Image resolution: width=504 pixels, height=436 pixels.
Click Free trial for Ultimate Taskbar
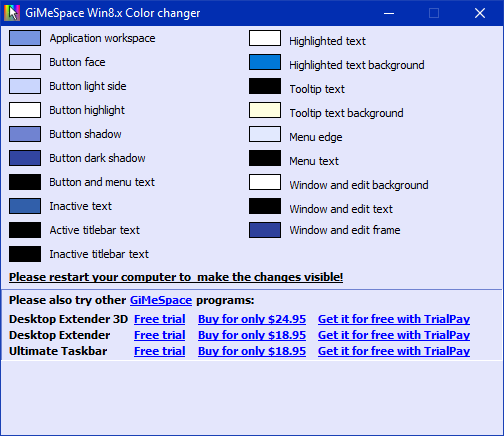[x=160, y=351]
